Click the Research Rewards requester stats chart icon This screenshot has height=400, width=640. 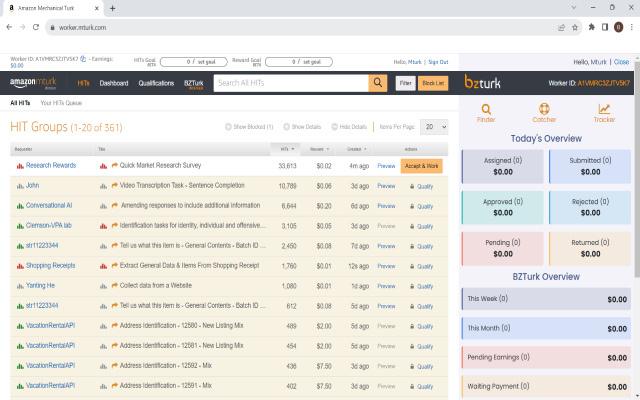pos(20,166)
